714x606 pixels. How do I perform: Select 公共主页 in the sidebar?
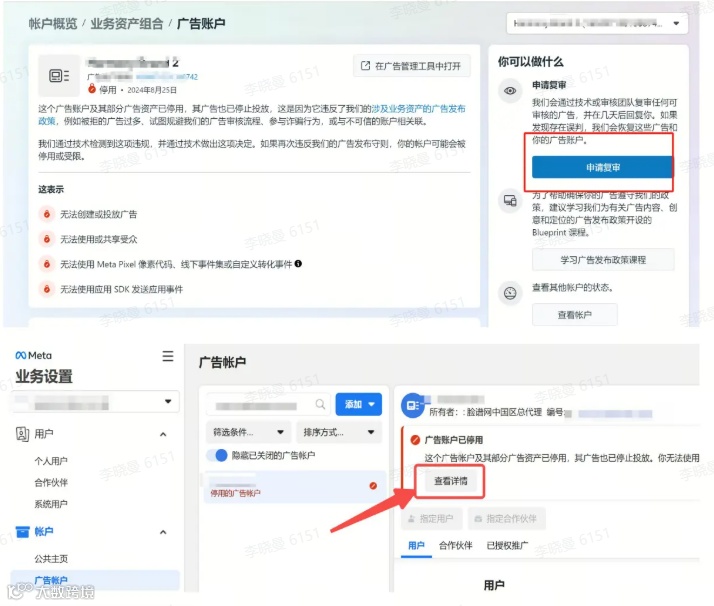click(x=51, y=559)
